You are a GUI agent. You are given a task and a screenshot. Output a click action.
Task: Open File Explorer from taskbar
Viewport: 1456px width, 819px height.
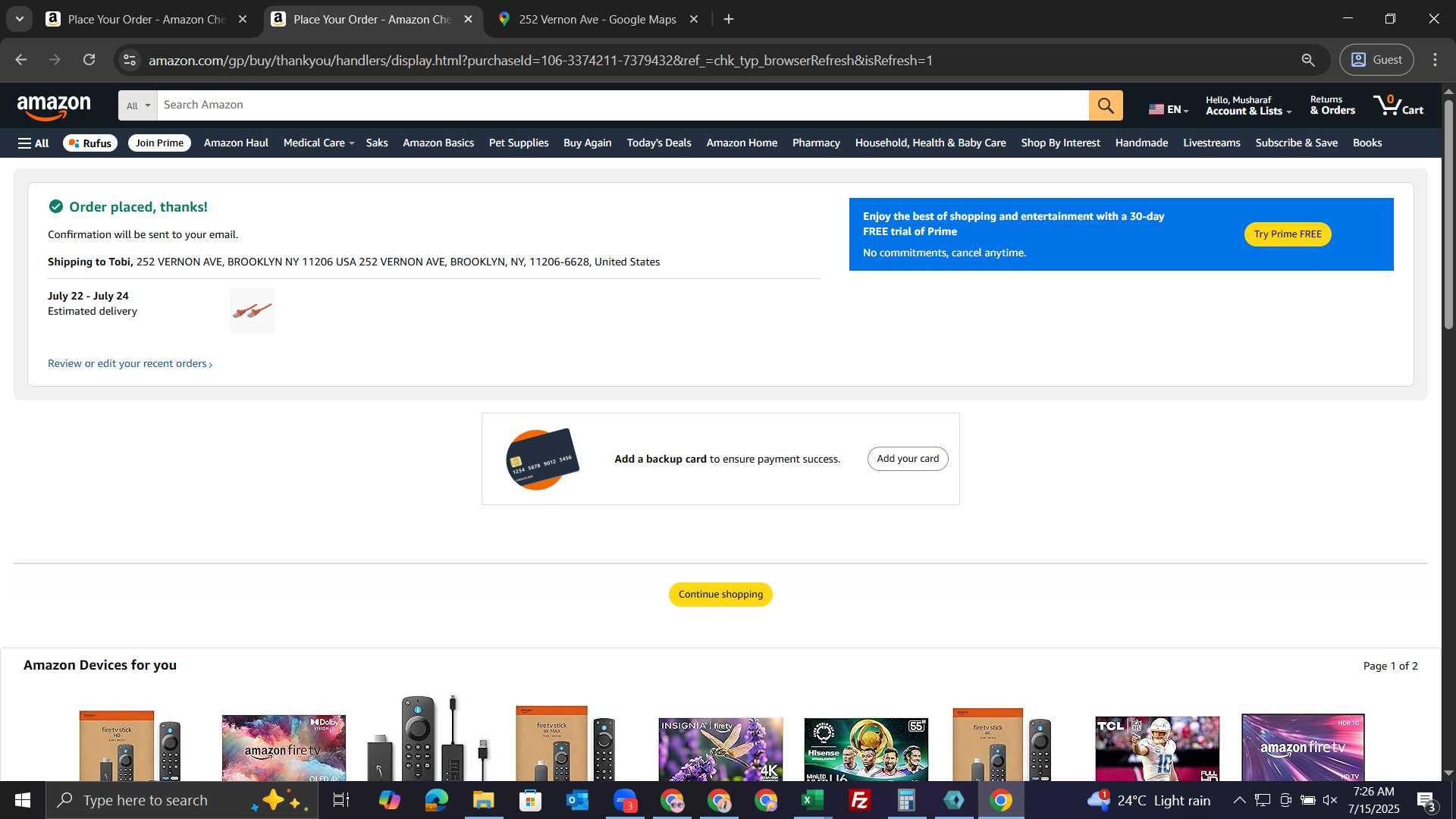(484, 800)
